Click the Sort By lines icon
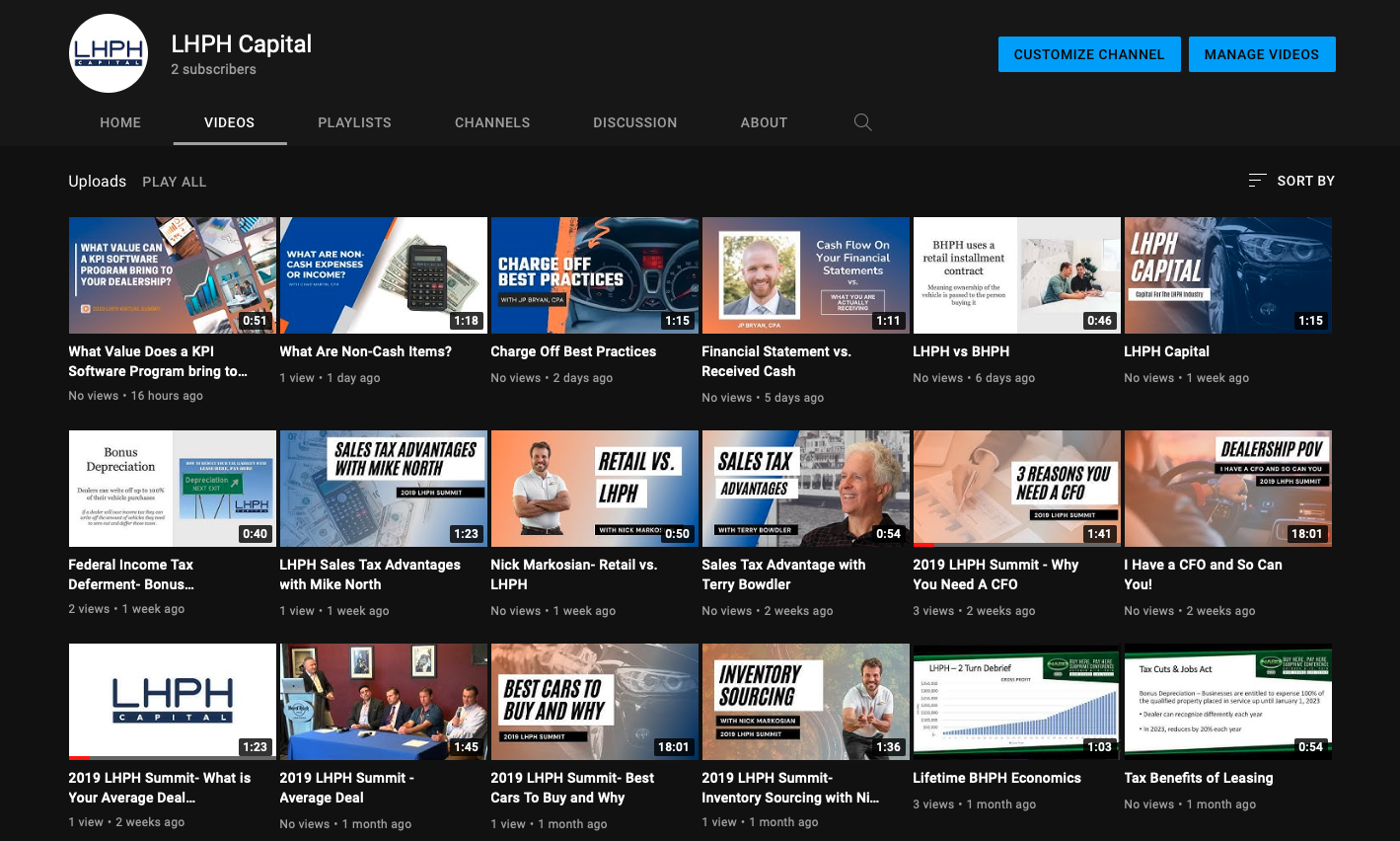 coord(1257,181)
